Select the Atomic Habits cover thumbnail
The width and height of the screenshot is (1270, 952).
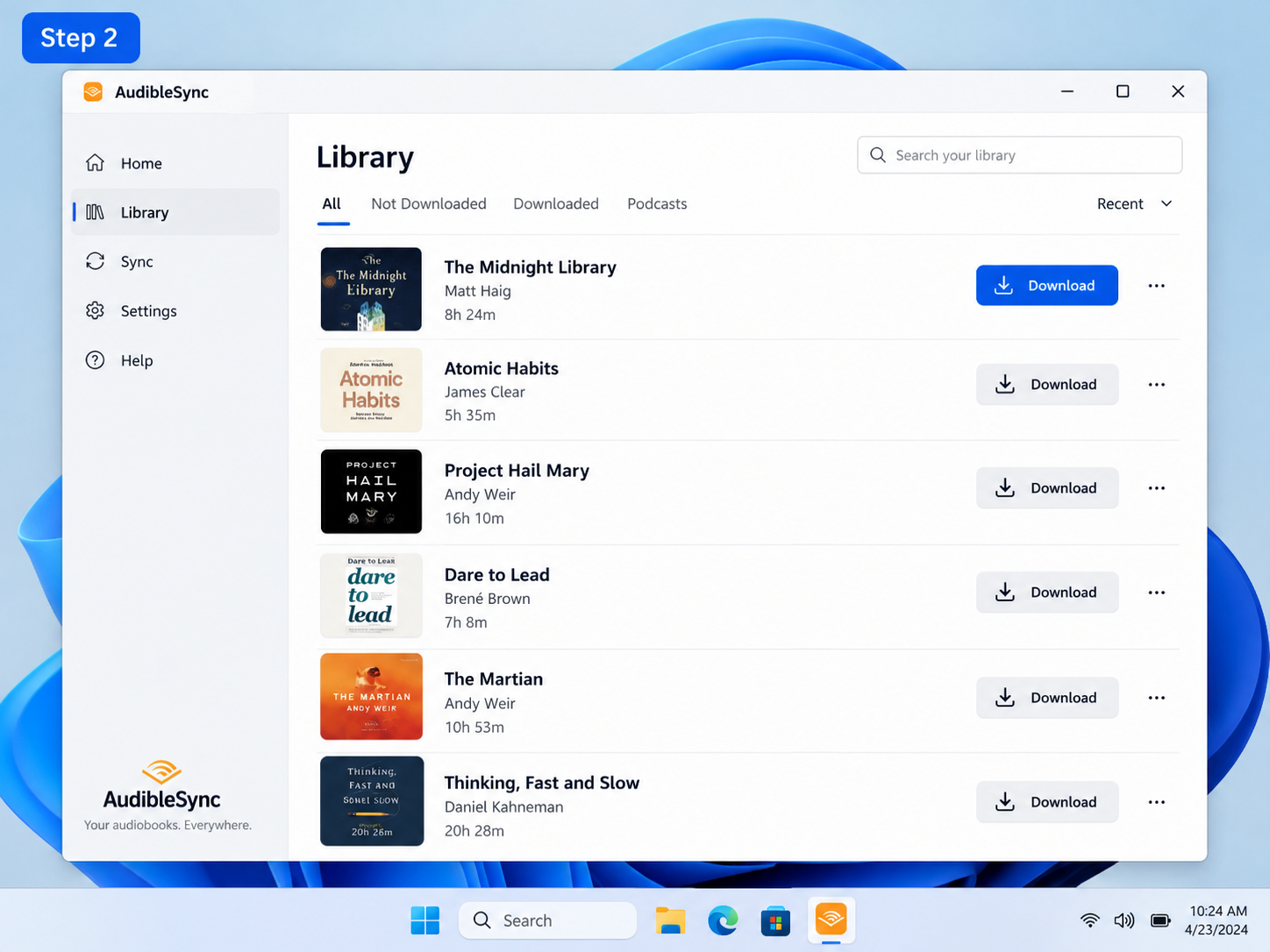point(371,390)
